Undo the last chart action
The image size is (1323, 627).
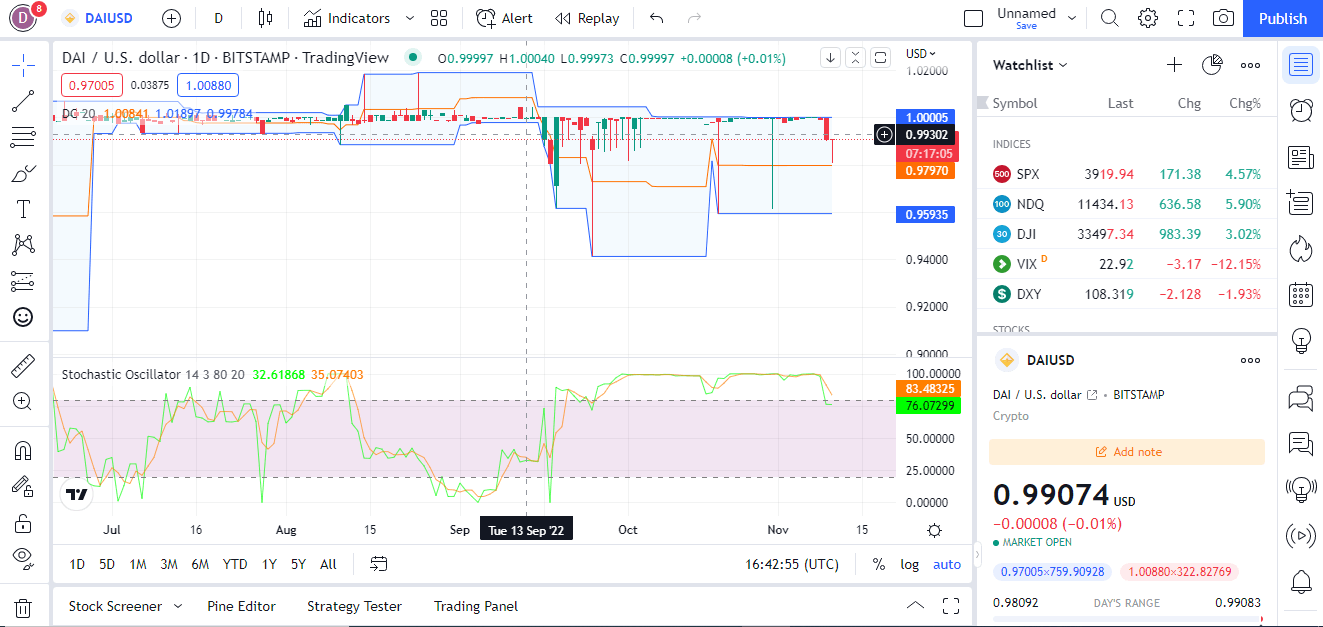(656, 18)
